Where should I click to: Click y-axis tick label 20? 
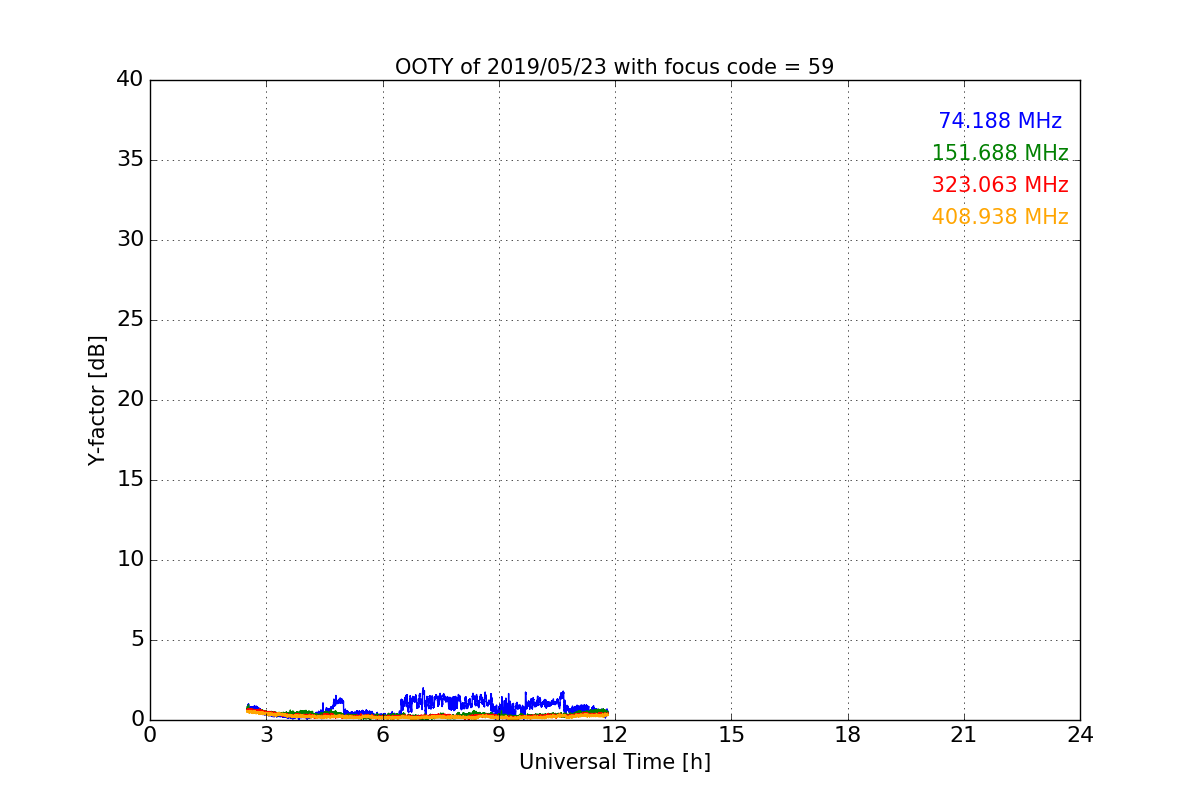point(130,400)
